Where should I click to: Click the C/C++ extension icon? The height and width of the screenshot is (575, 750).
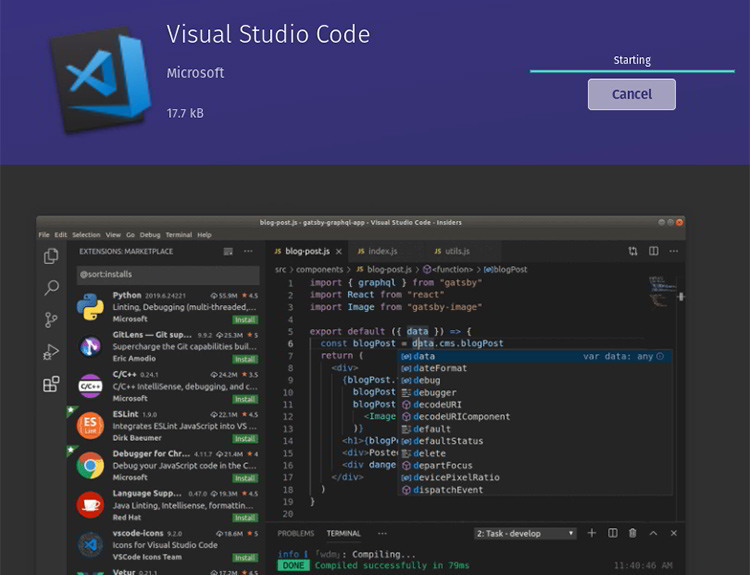click(x=90, y=386)
